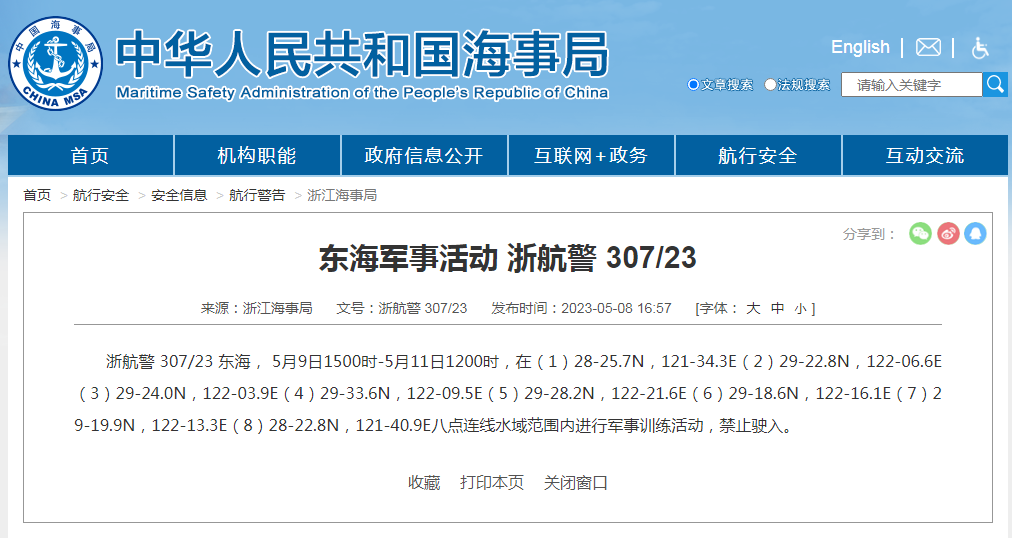This screenshot has height=538, width=1012.
Task: Share to Weibo via red icon
Action: (948, 234)
